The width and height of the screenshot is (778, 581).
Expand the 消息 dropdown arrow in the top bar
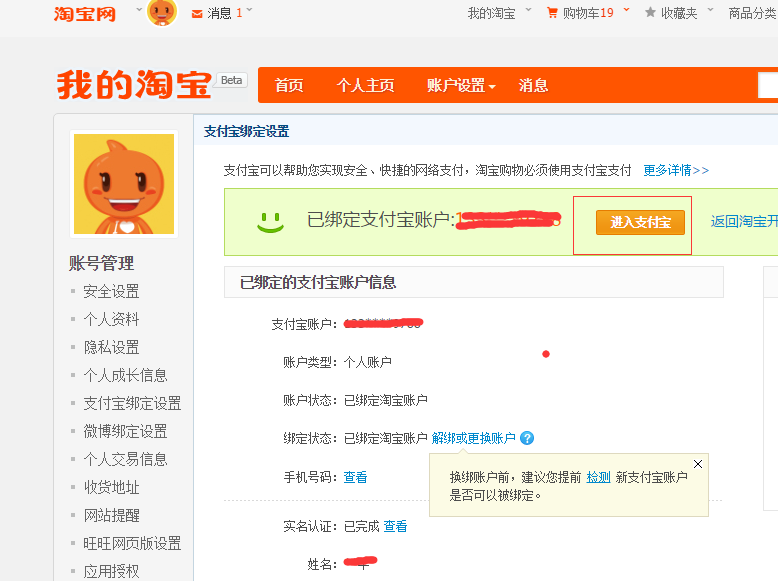click(249, 10)
